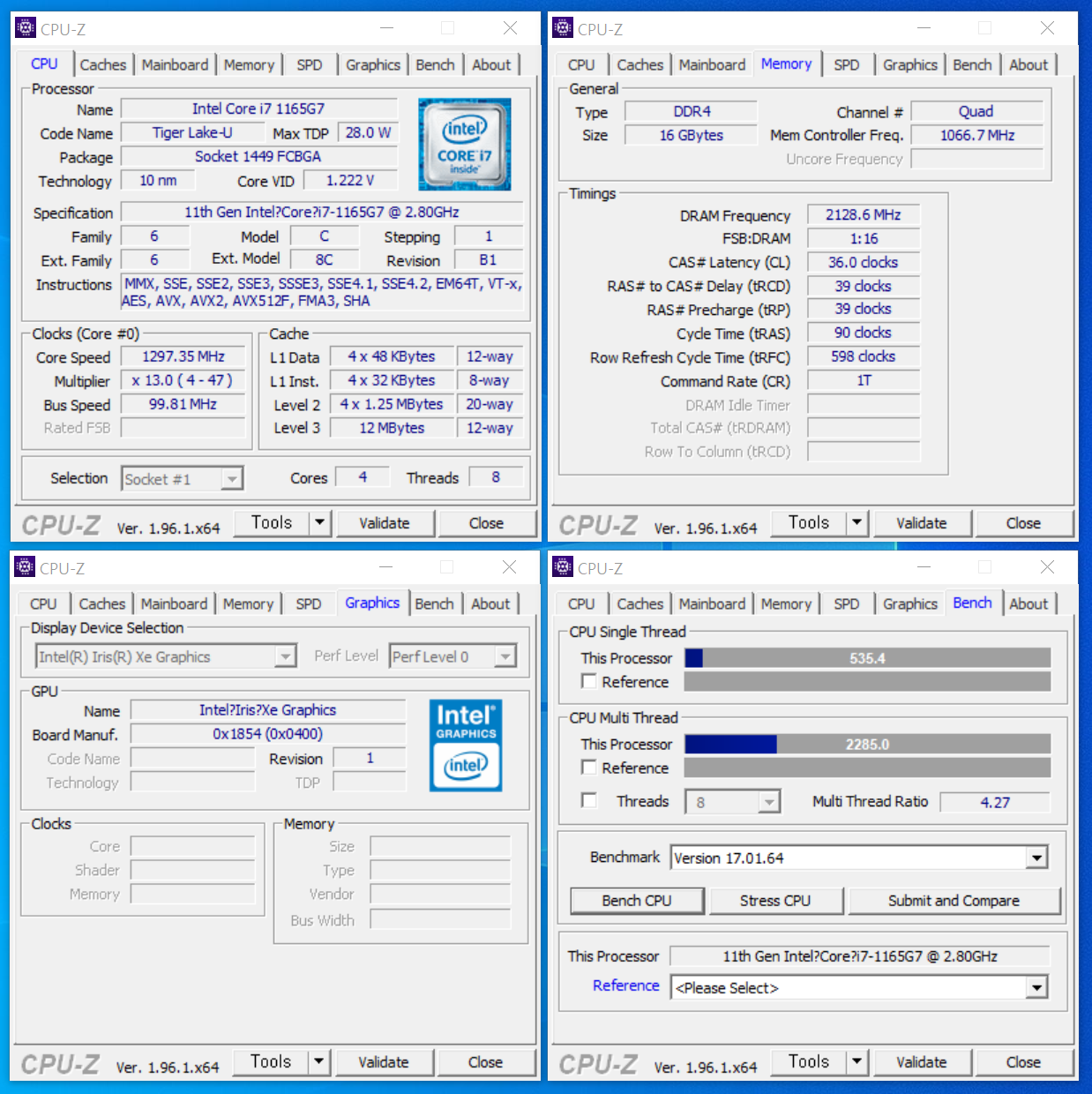
Task: Switch to the About tab in the Memory window
Action: tap(1028, 64)
